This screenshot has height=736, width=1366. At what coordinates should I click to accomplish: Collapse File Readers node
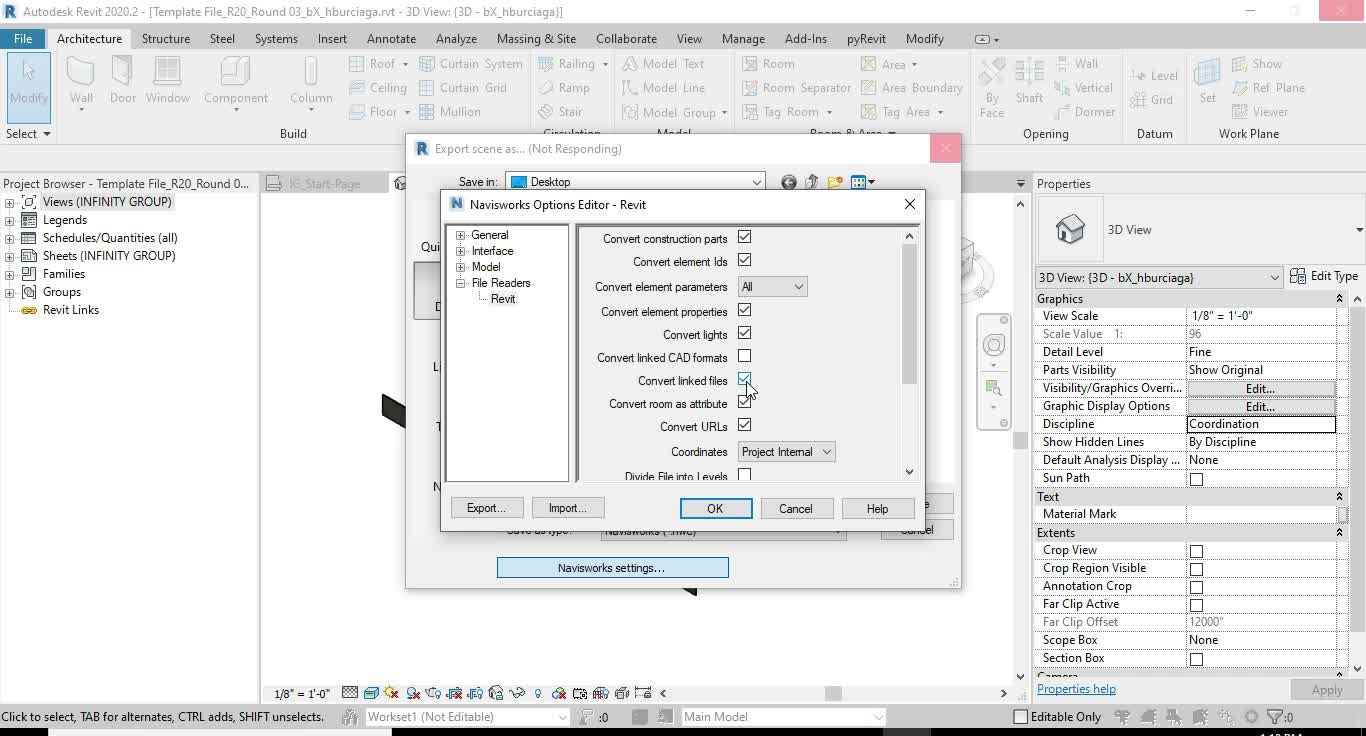(461, 283)
